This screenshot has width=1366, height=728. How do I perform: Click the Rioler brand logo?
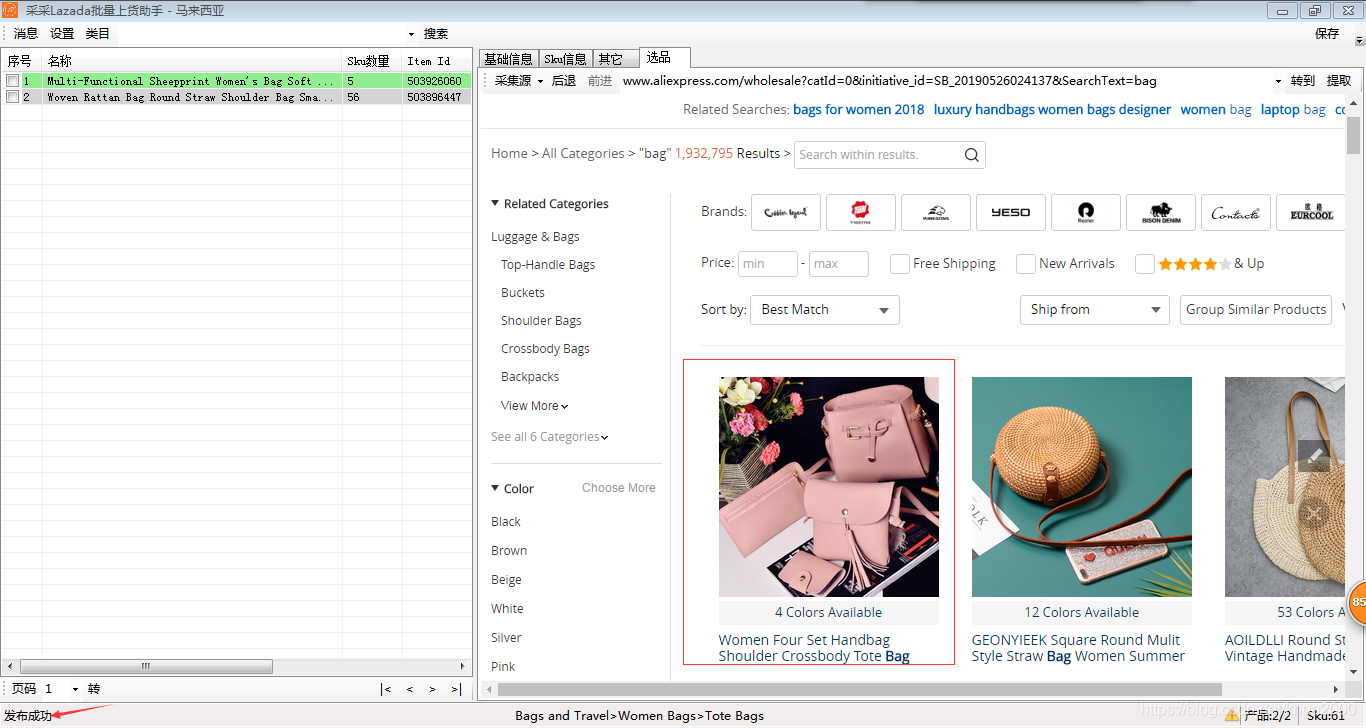[x=1086, y=212]
